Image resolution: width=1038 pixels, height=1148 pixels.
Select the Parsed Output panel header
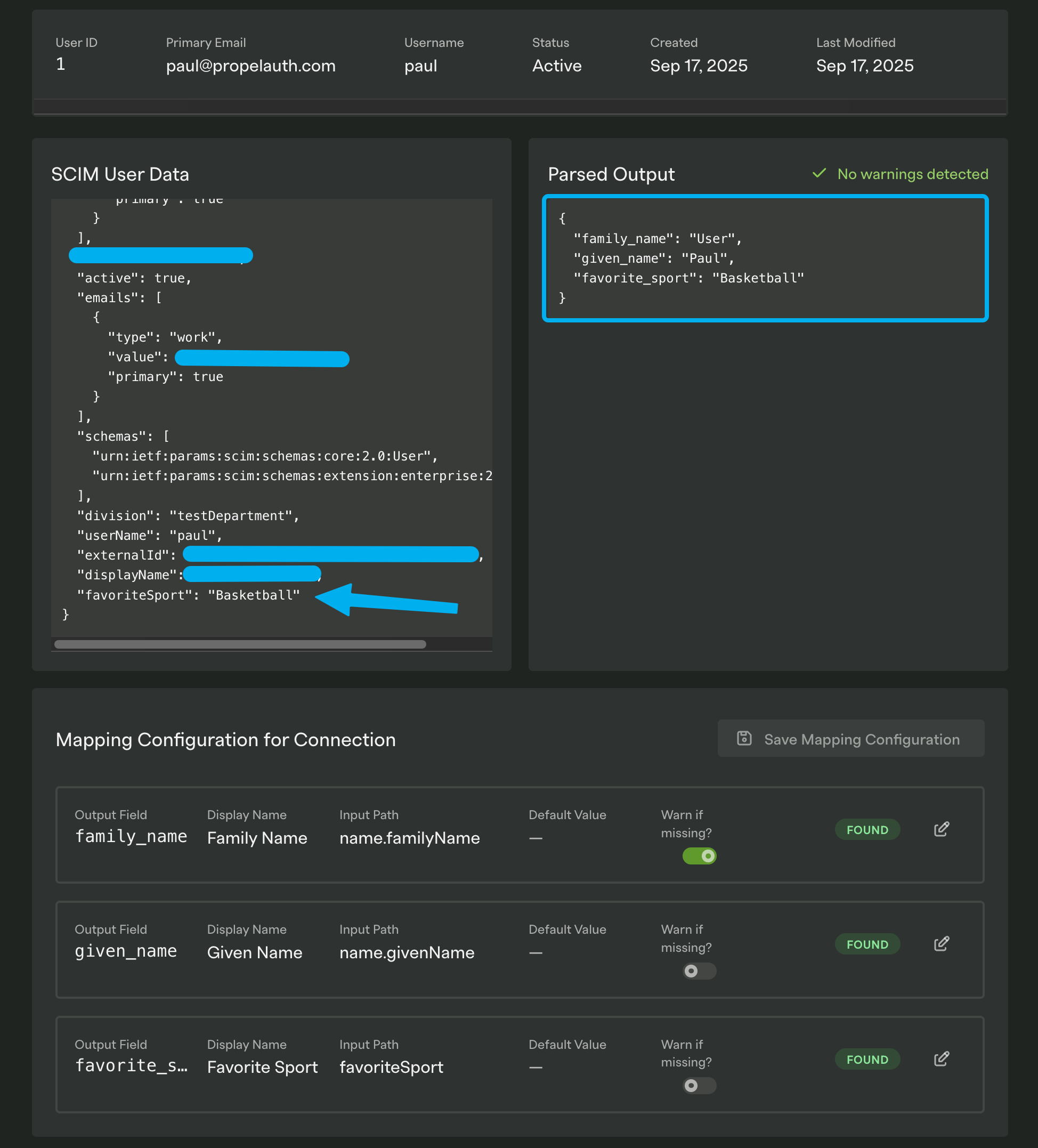611,174
